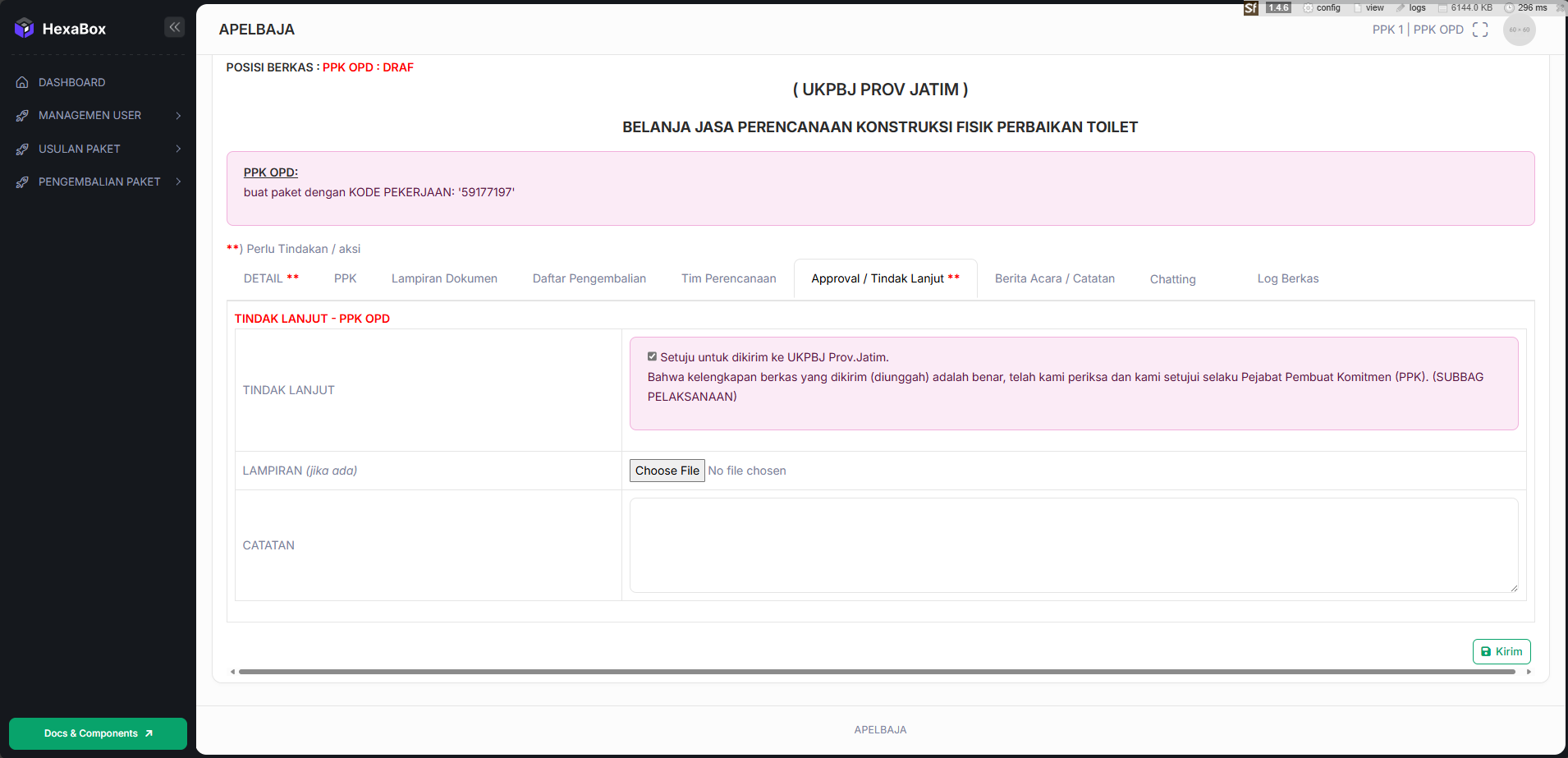Click inside the CATATAN text area
The height and width of the screenshot is (758, 1568).
click(1073, 545)
